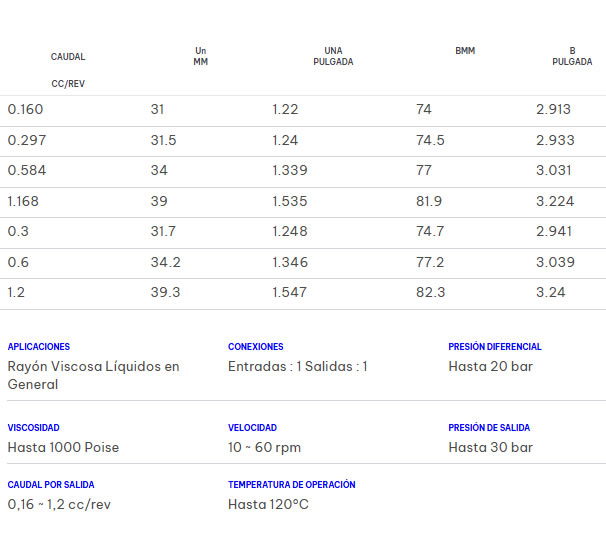
Task: Select the TEMPERATURA DE OPERACIÓN label
Action: coord(292,485)
